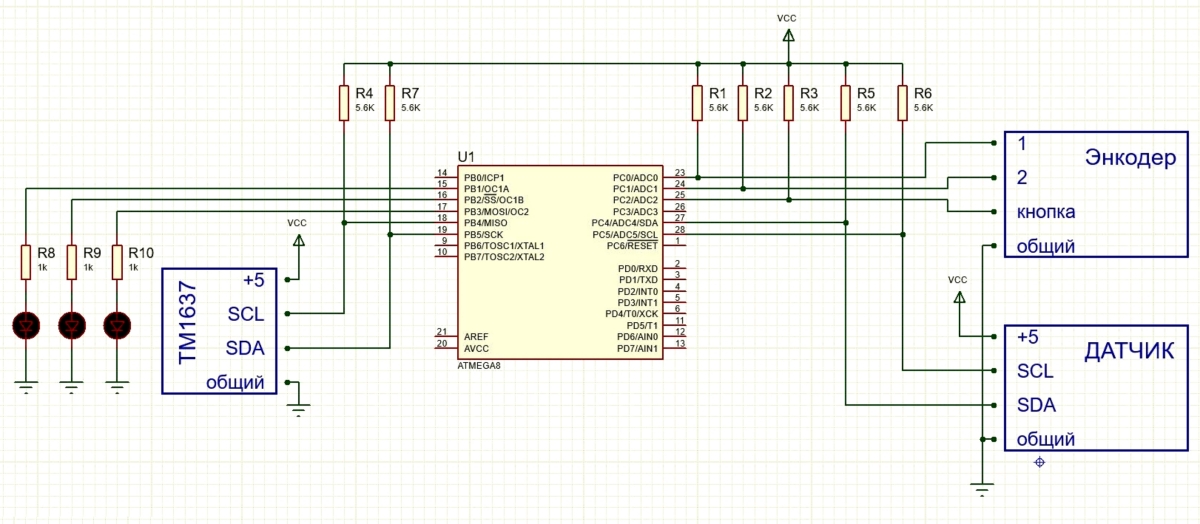Click resistor R9 symbol
The image size is (1200, 524).
coord(72,263)
